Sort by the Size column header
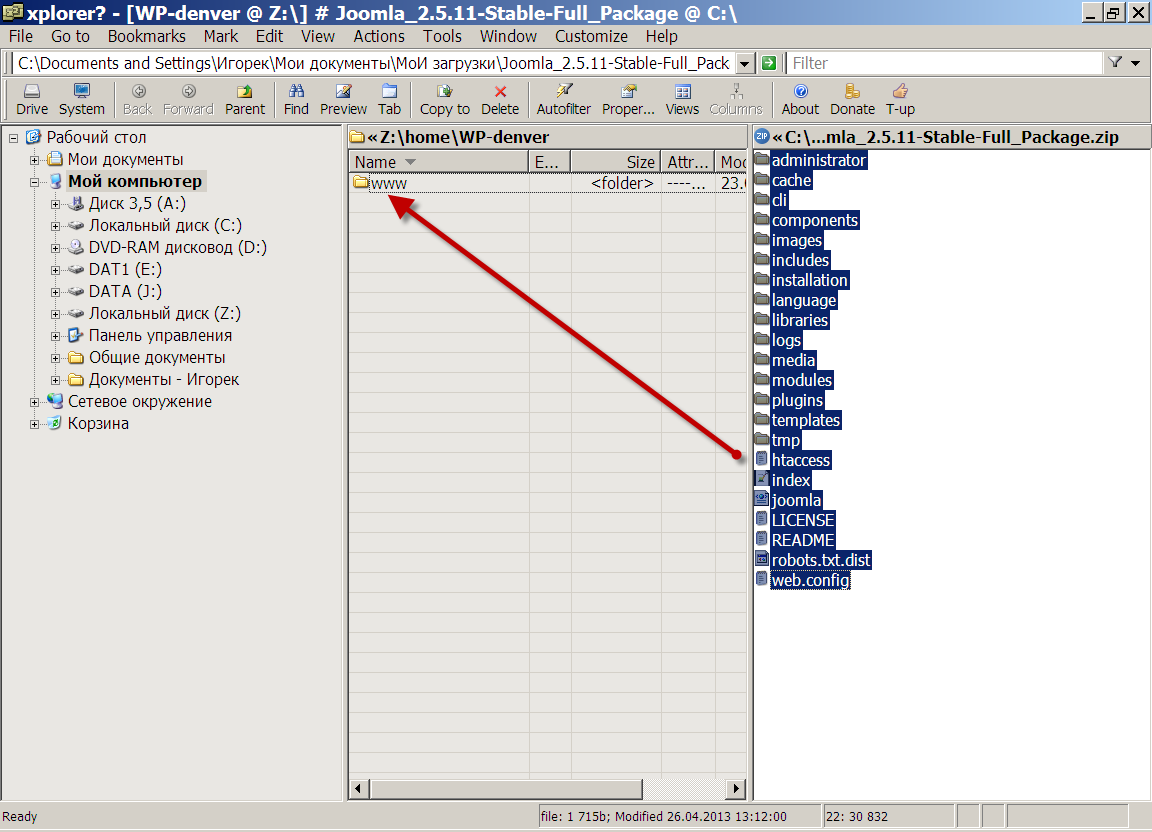This screenshot has width=1152, height=832. click(616, 162)
